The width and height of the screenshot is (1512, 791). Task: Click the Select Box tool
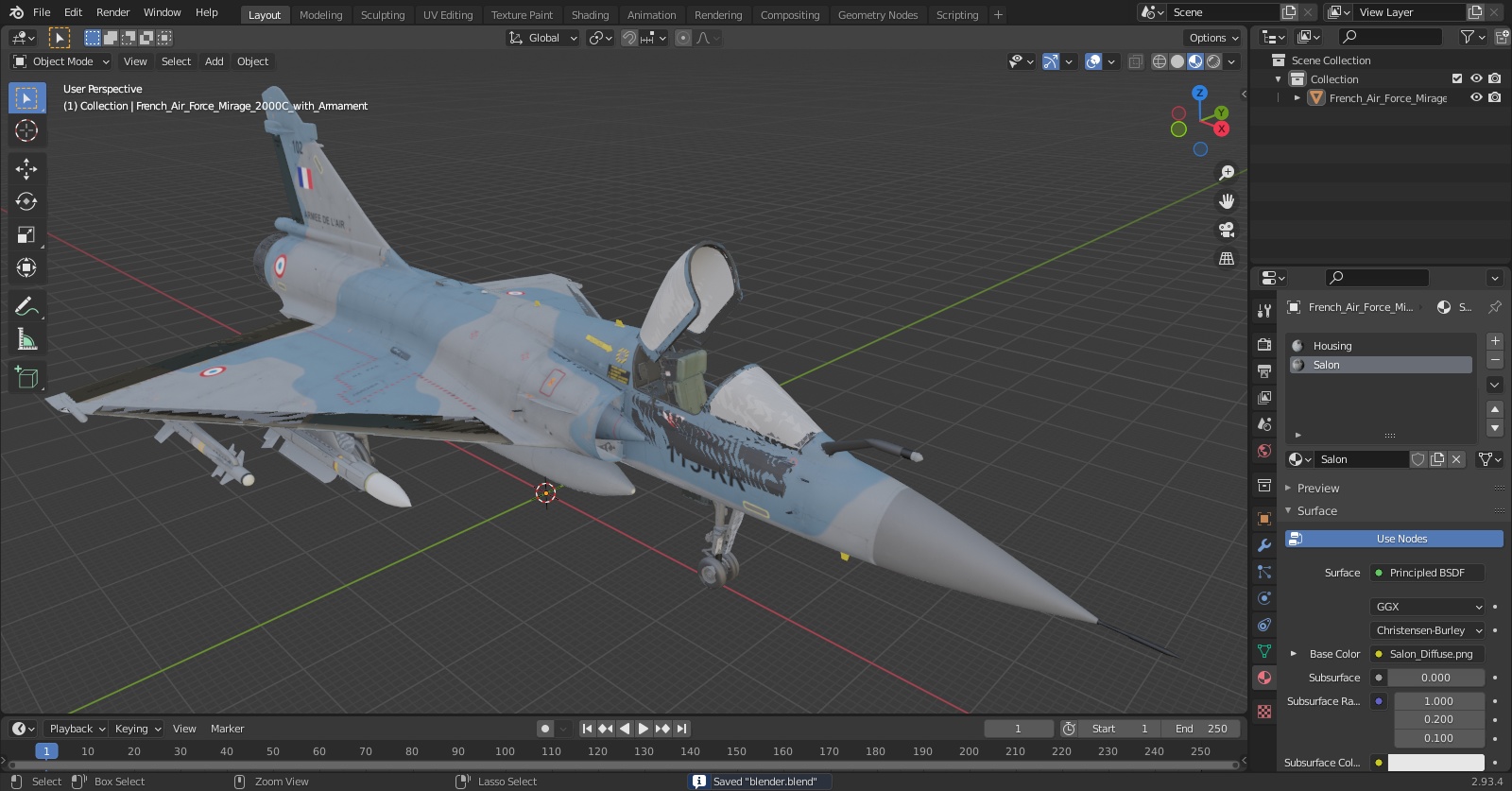coord(26,98)
